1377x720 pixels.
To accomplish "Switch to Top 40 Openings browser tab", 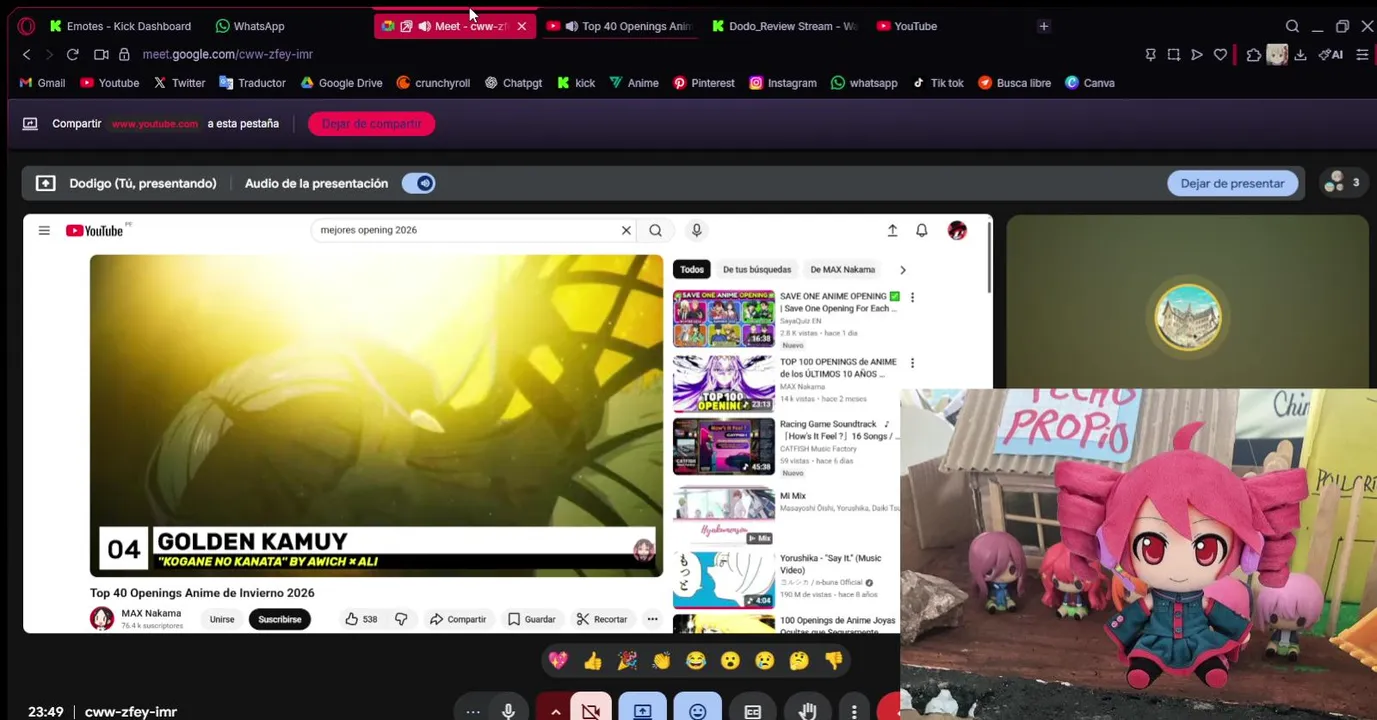I will (620, 26).
